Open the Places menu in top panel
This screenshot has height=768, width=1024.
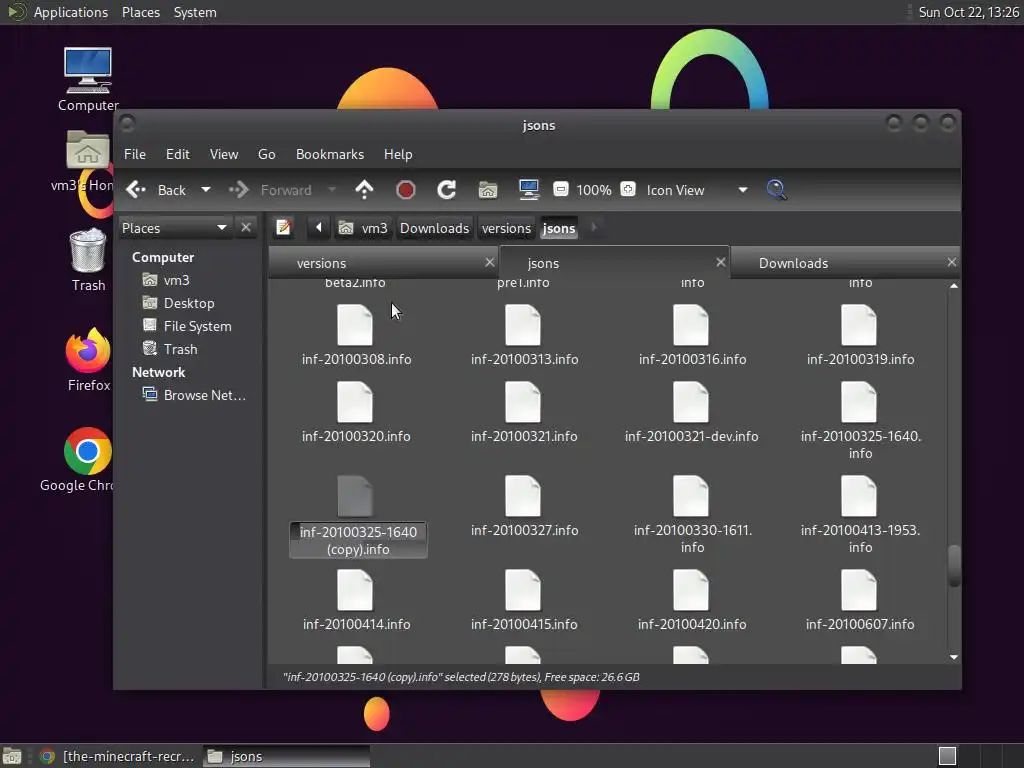141,12
